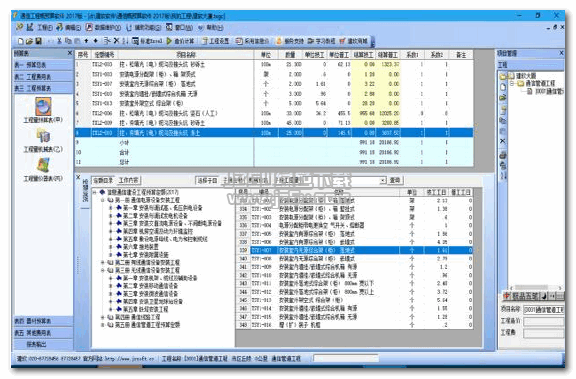The height and width of the screenshot is (379, 576).
Task: Select 表一 预算总表 in left sidebar
Action: point(43,65)
